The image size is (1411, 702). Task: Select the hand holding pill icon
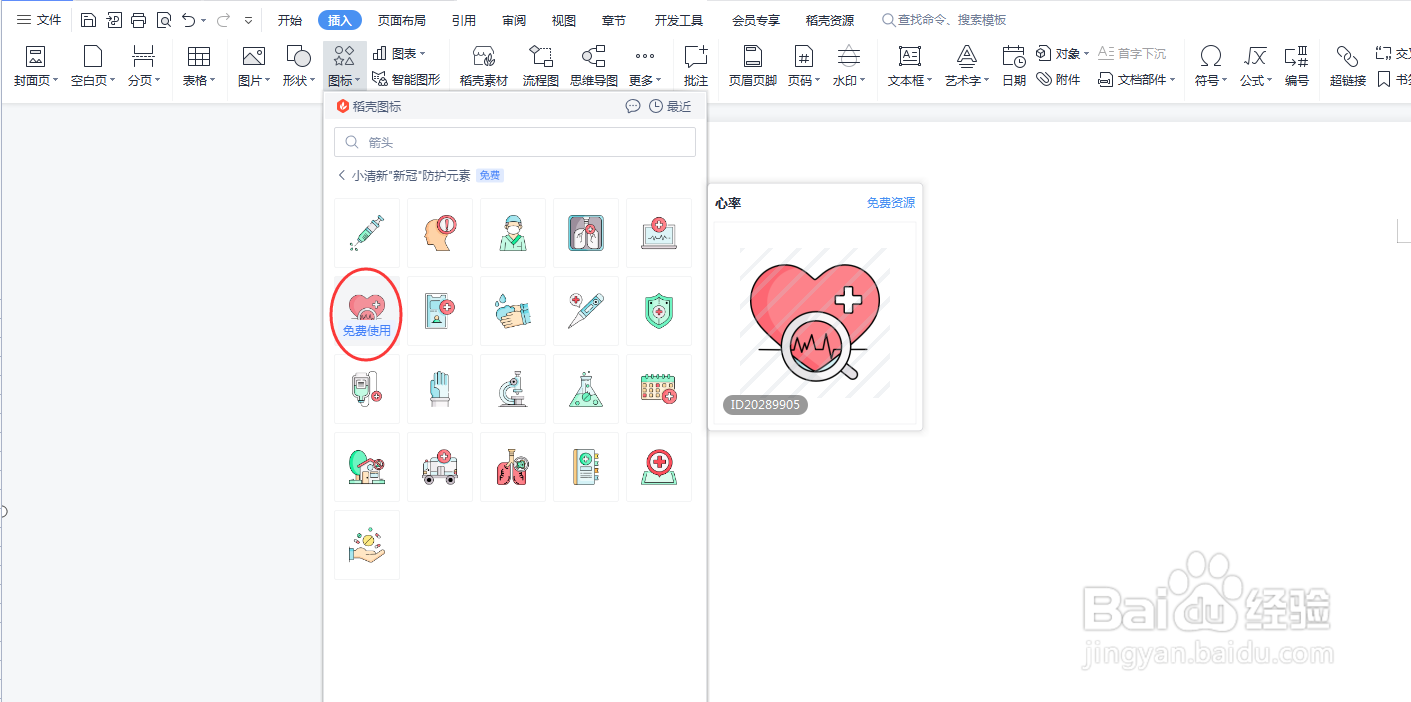tap(367, 545)
